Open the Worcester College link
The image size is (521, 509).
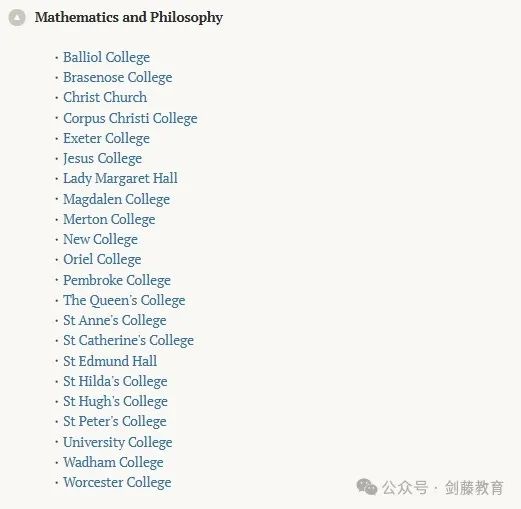(x=117, y=482)
